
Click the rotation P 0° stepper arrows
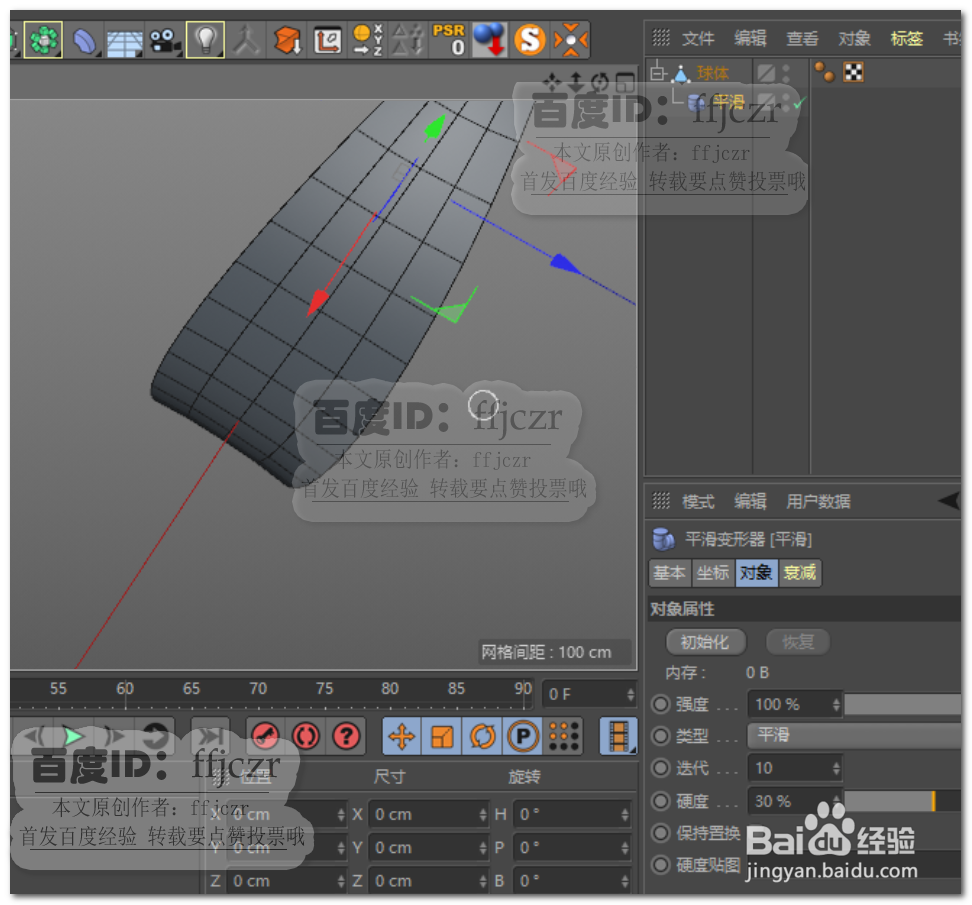click(x=625, y=847)
